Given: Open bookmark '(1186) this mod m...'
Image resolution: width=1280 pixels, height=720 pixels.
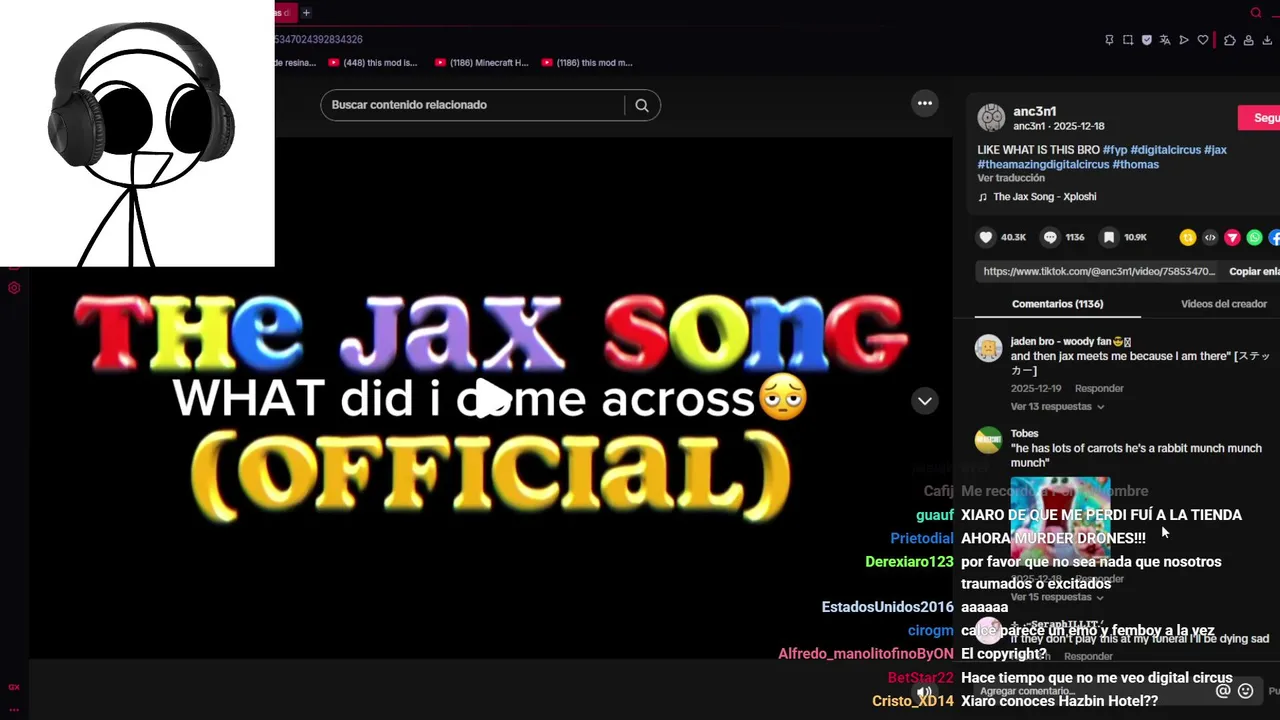Looking at the screenshot, I should pos(587,63).
